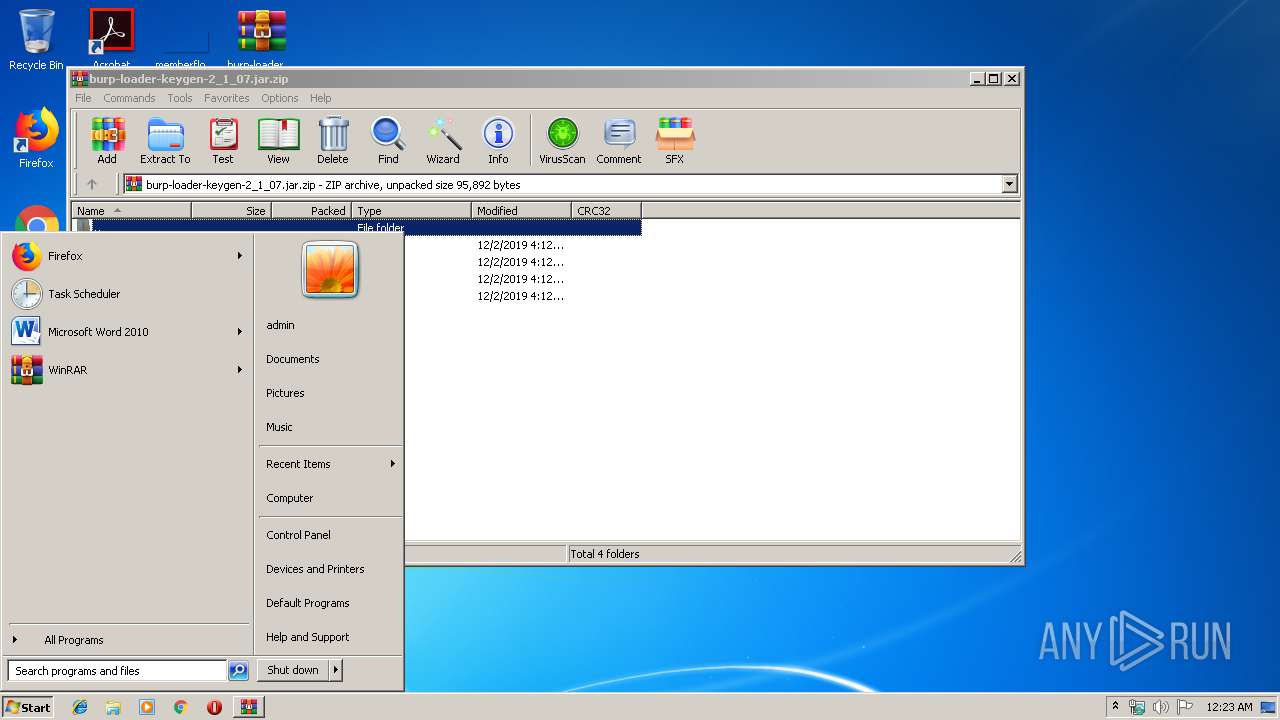Run the Test archive tool

[x=223, y=141]
